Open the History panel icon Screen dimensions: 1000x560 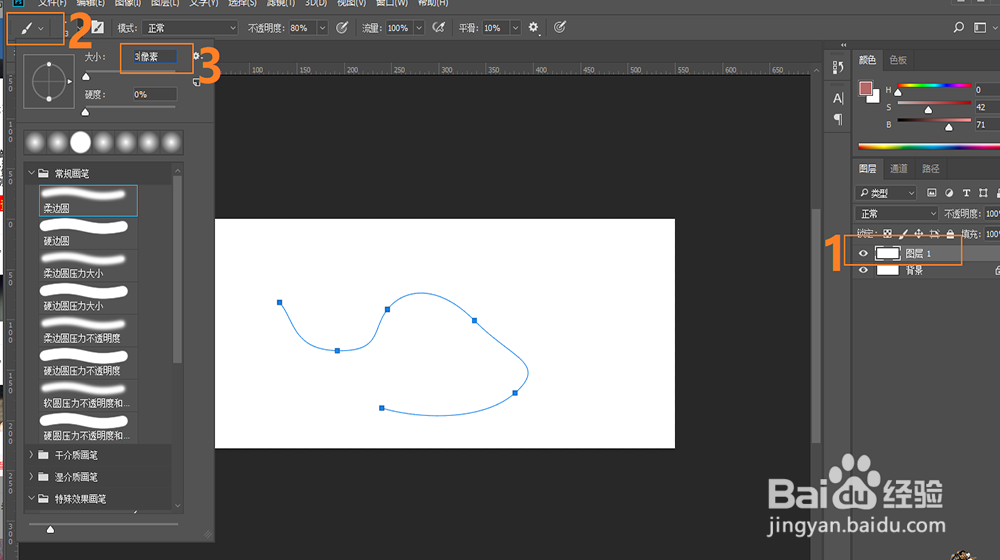pos(838,67)
